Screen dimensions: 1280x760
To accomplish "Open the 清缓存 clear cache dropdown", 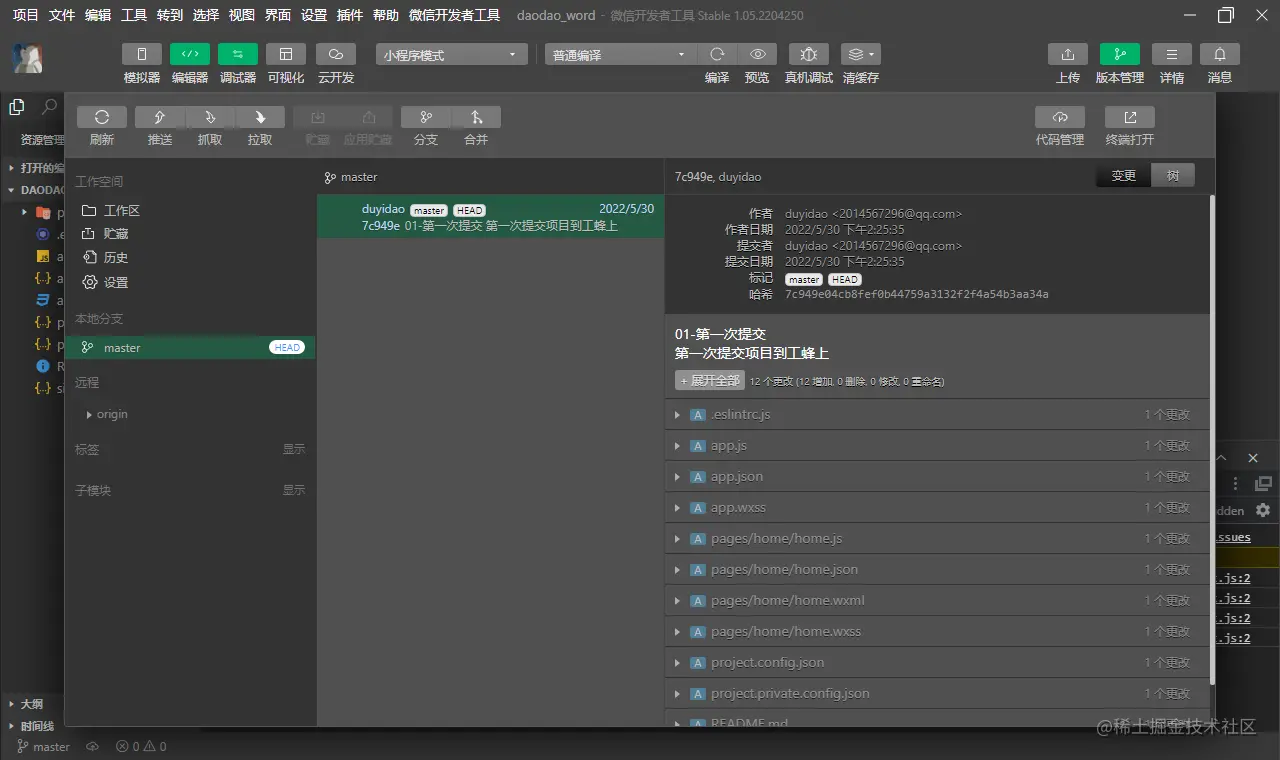I will click(860, 54).
